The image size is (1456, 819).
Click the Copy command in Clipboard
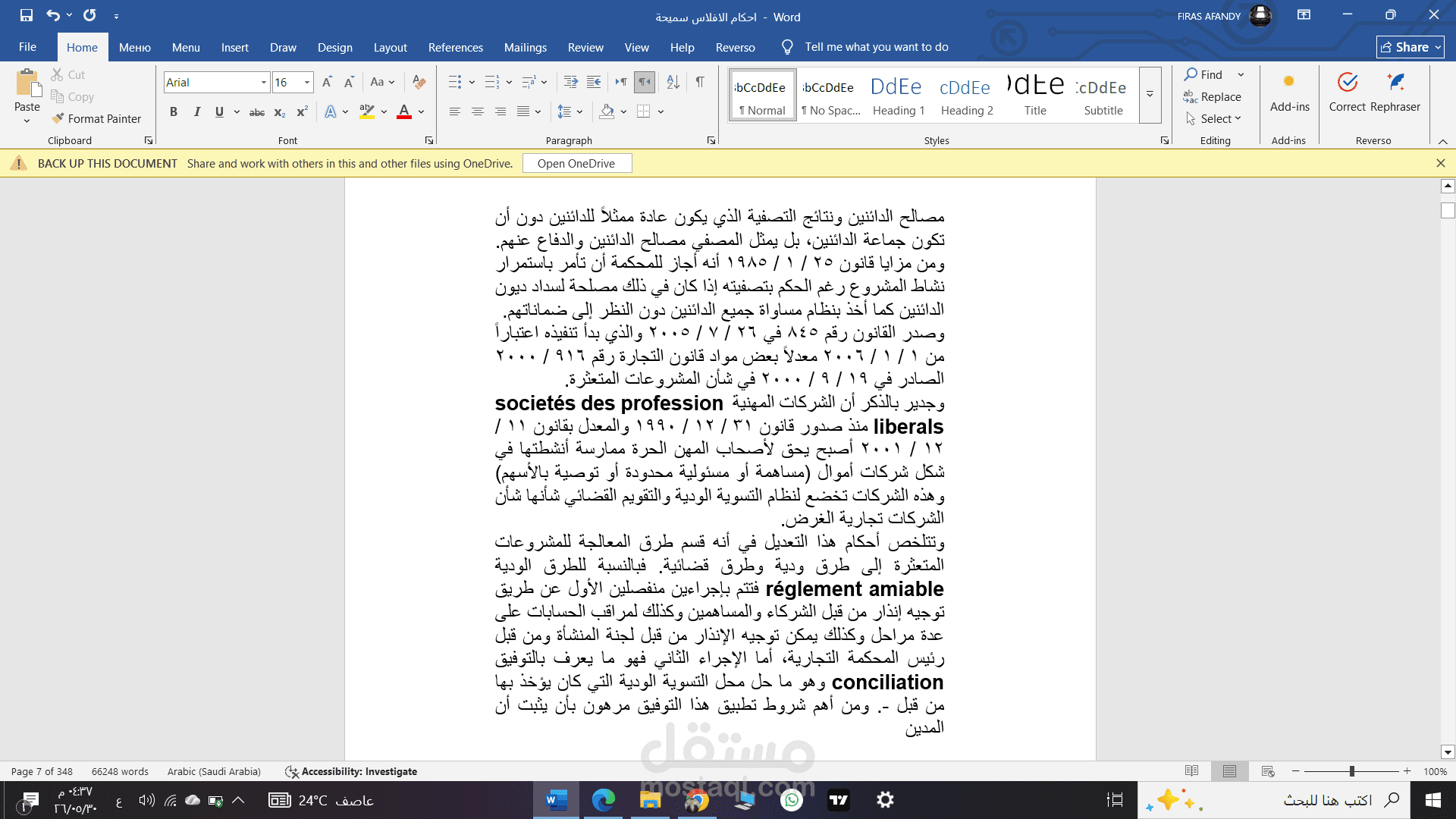click(72, 96)
